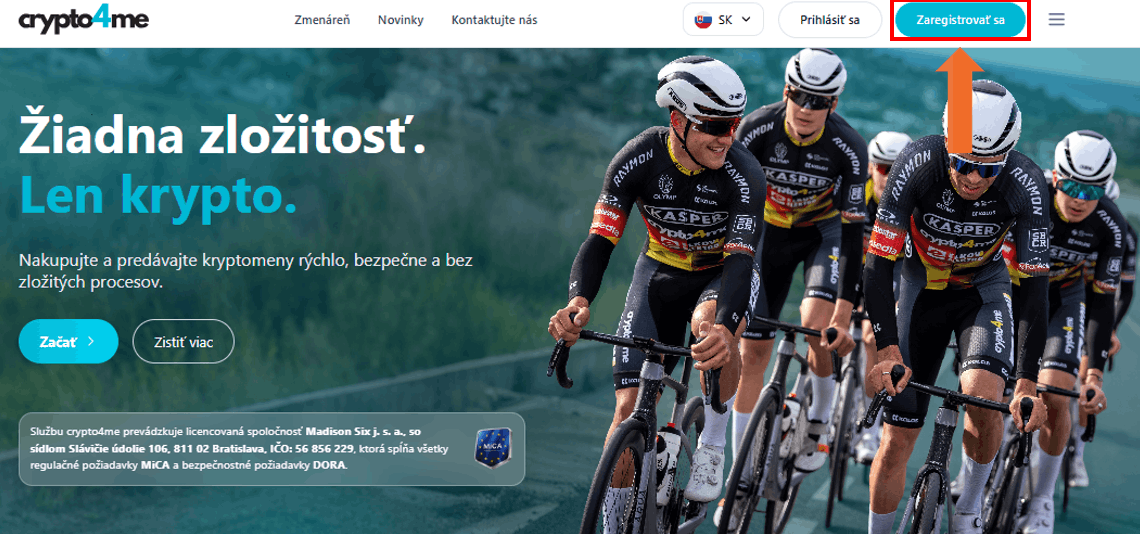Click the crypto4me logo
This screenshot has height=534, width=1140.
pyautogui.click(x=84, y=20)
